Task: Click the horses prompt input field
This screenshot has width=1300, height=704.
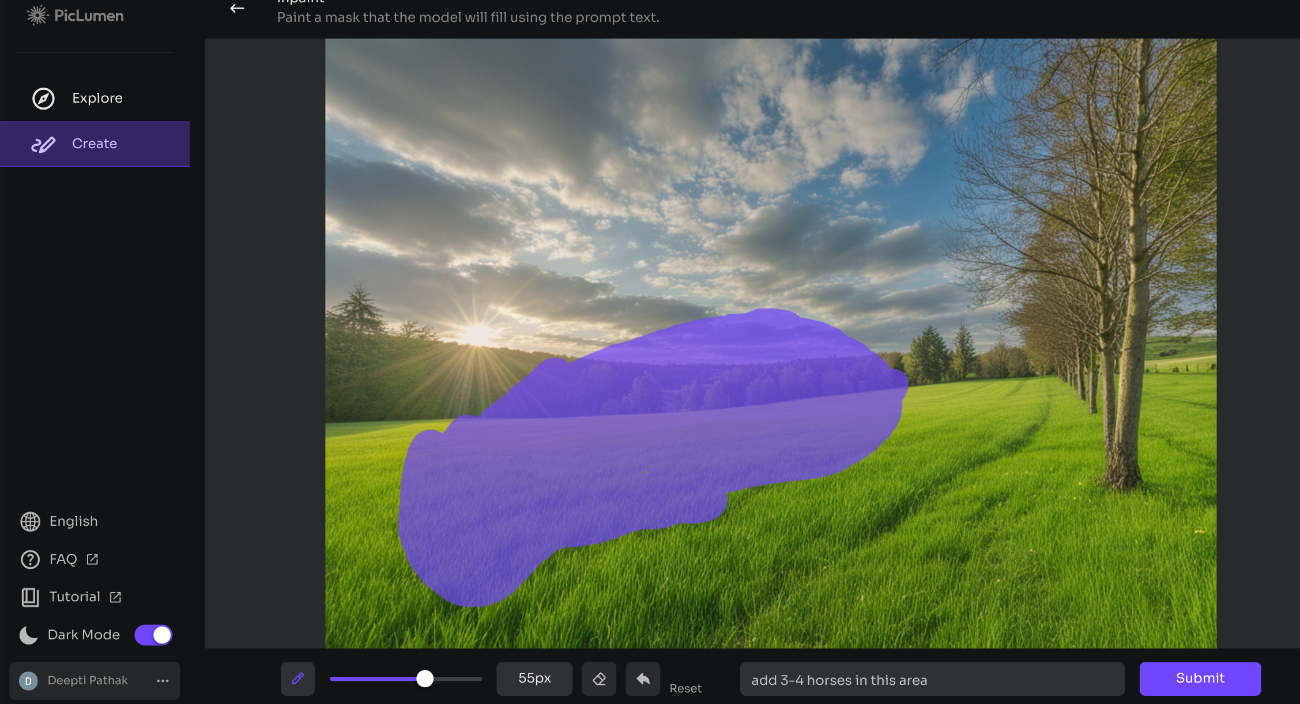Action: coord(931,678)
